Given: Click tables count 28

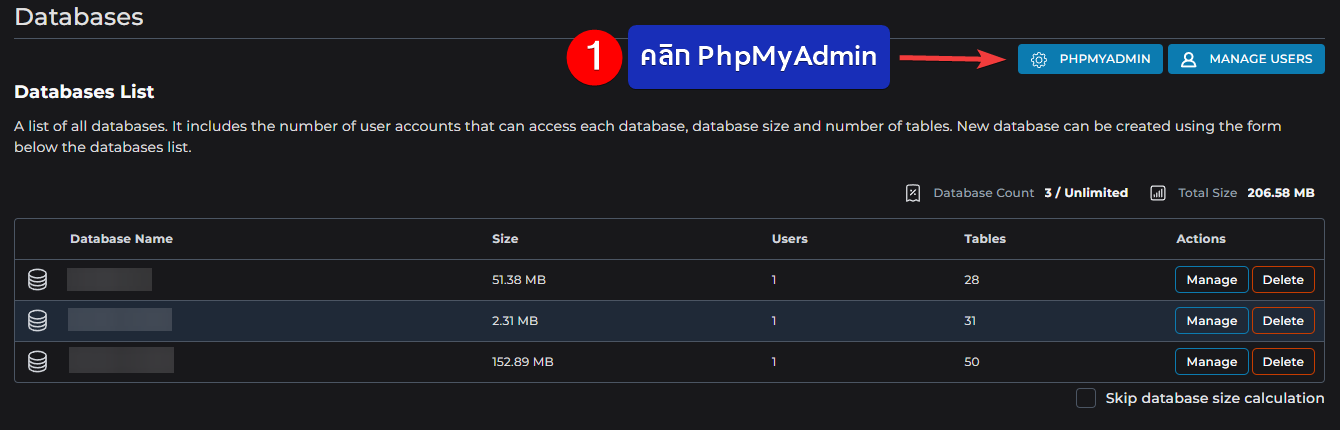Looking at the screenshot, I should tap(972, 280).
